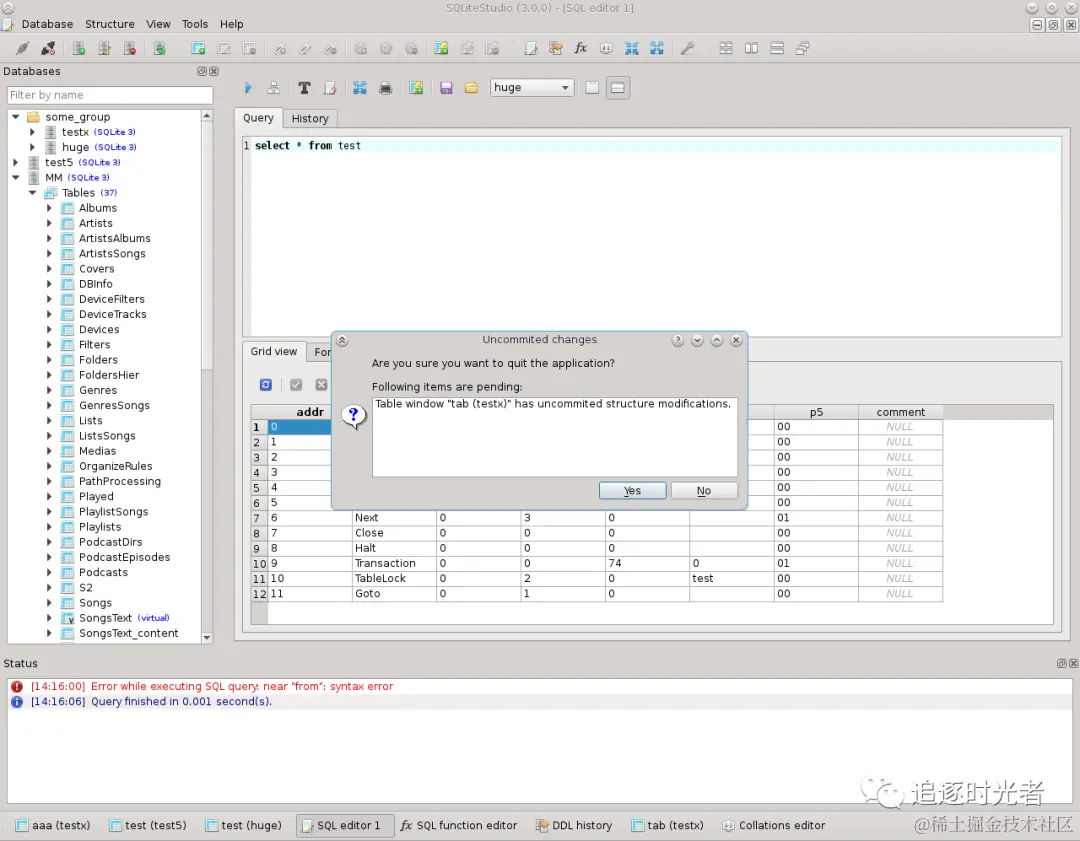Viewport: 1080px width, 841px height.
Task: Expand the testx database node
Action: pos(32,132)
